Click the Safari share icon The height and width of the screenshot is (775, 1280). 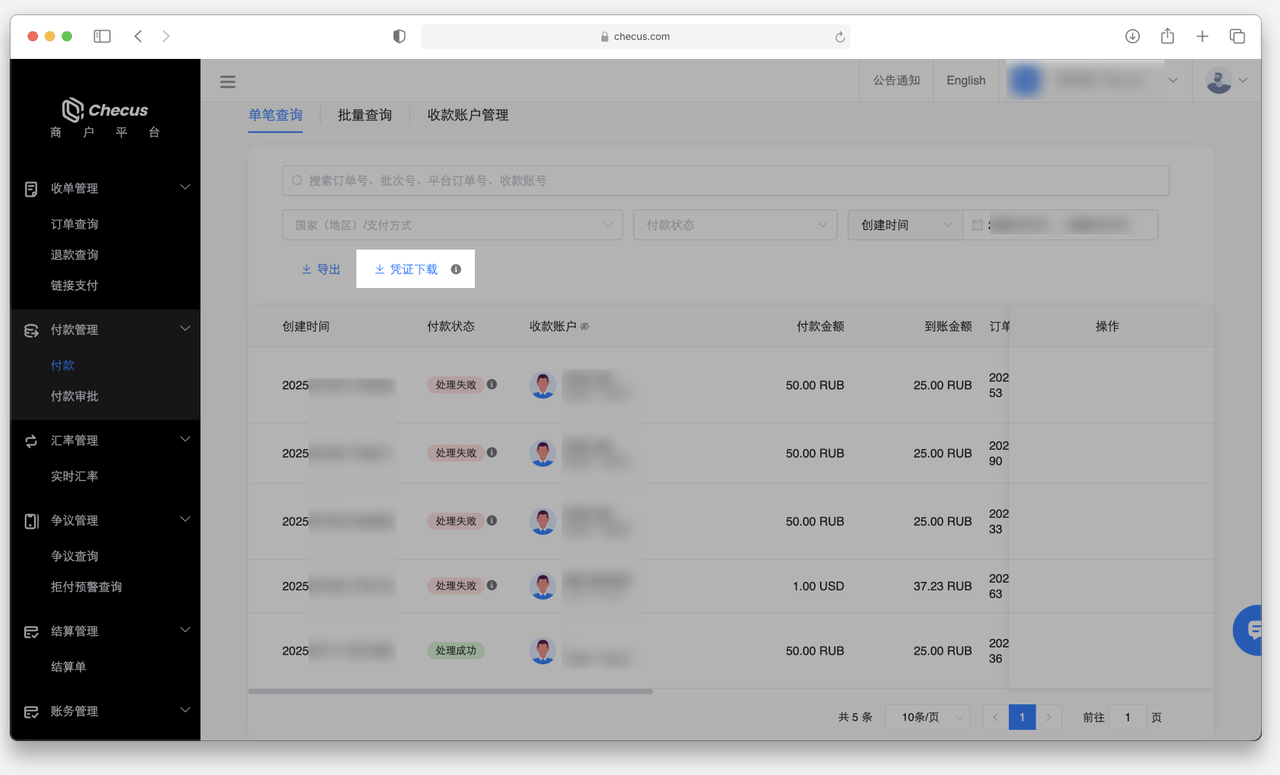click(1167, 36)
